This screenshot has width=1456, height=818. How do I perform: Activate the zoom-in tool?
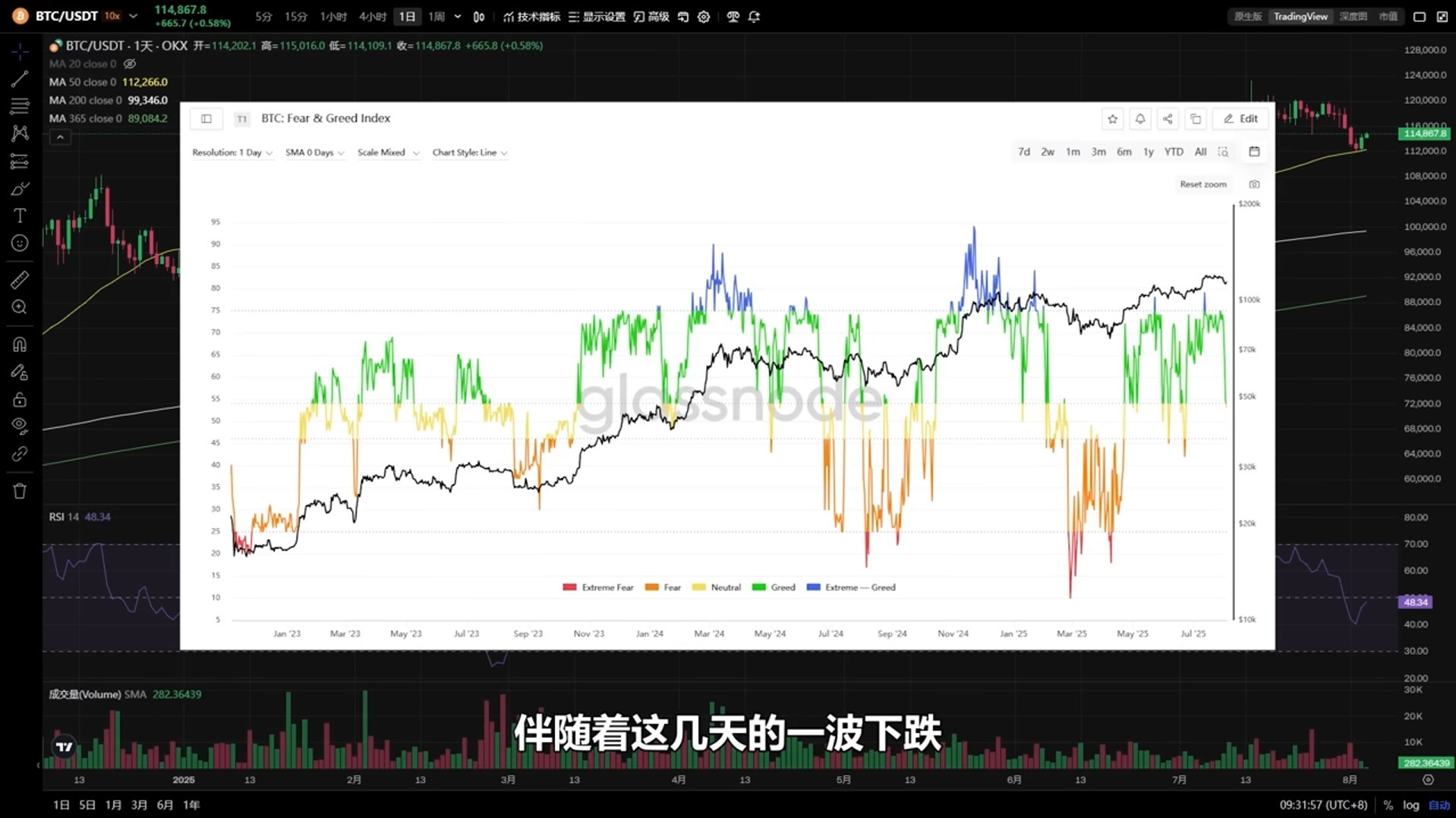(x=20, y=307)
